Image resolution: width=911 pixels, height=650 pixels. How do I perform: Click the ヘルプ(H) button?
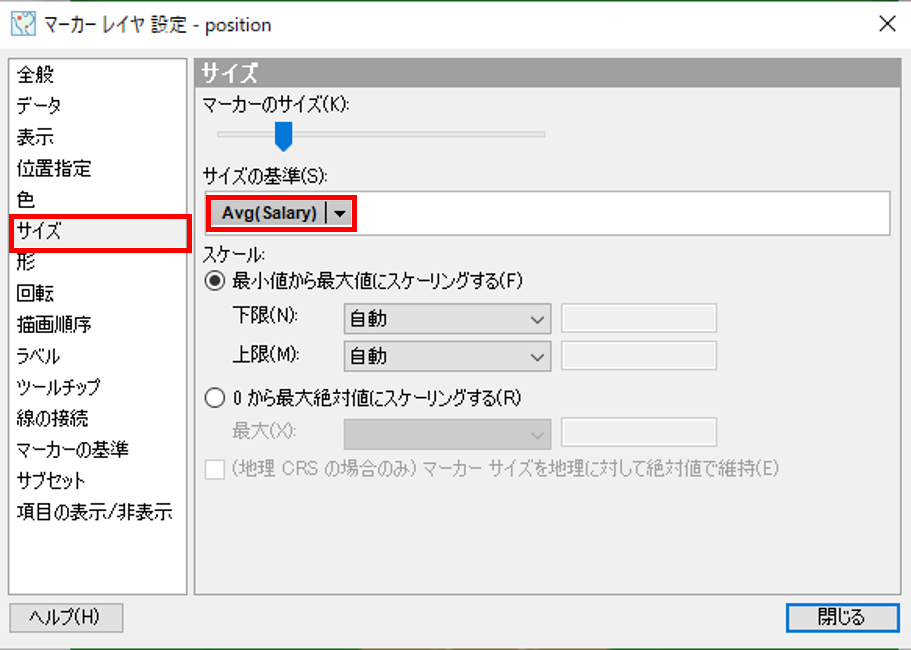(x=66, y=617)
